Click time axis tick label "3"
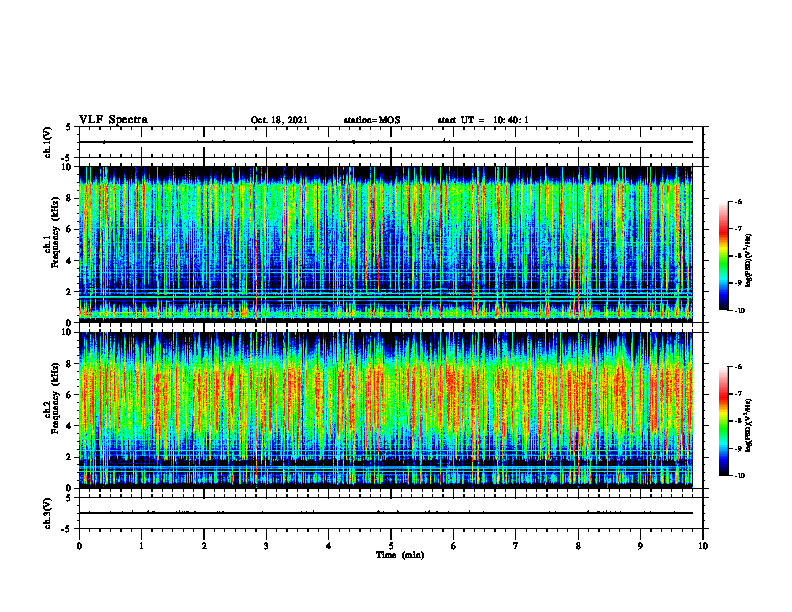Viewport: 792px width, 612px height. coord(266,546)
